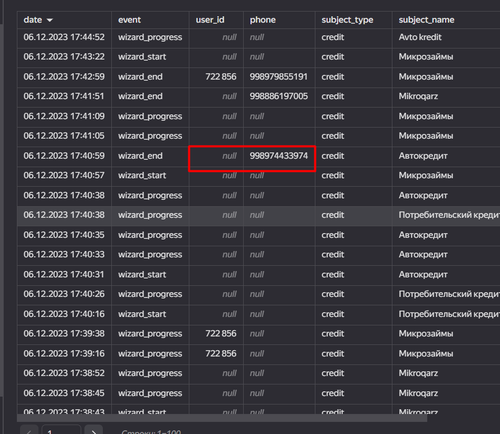The height and width of the screenshot is (434, 500).
Task: Select date cell 06.12.2023 17:39:38
Action: pyautogui.click(x=64, y=334)
